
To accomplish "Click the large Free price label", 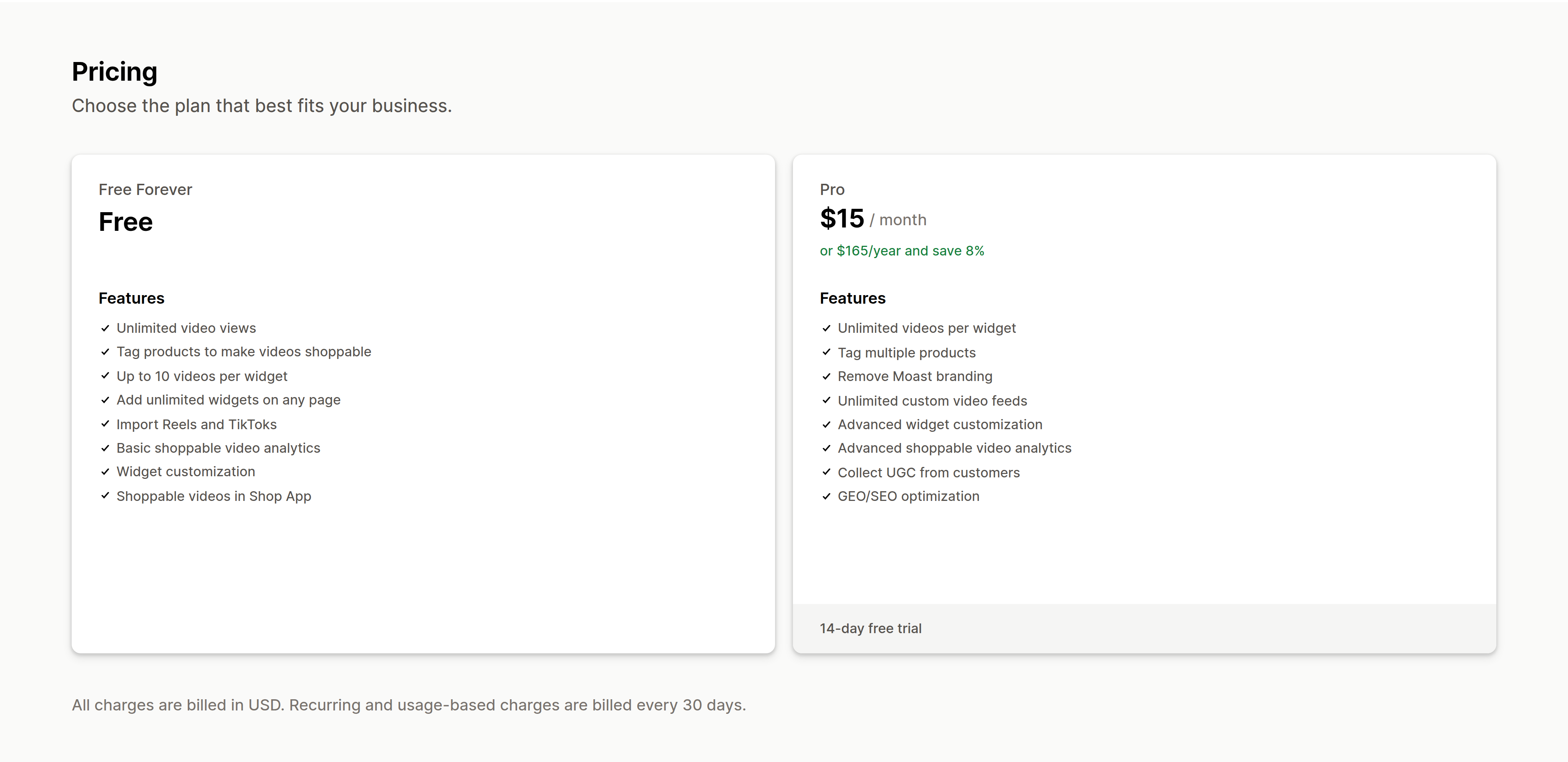I will [126, 222].
